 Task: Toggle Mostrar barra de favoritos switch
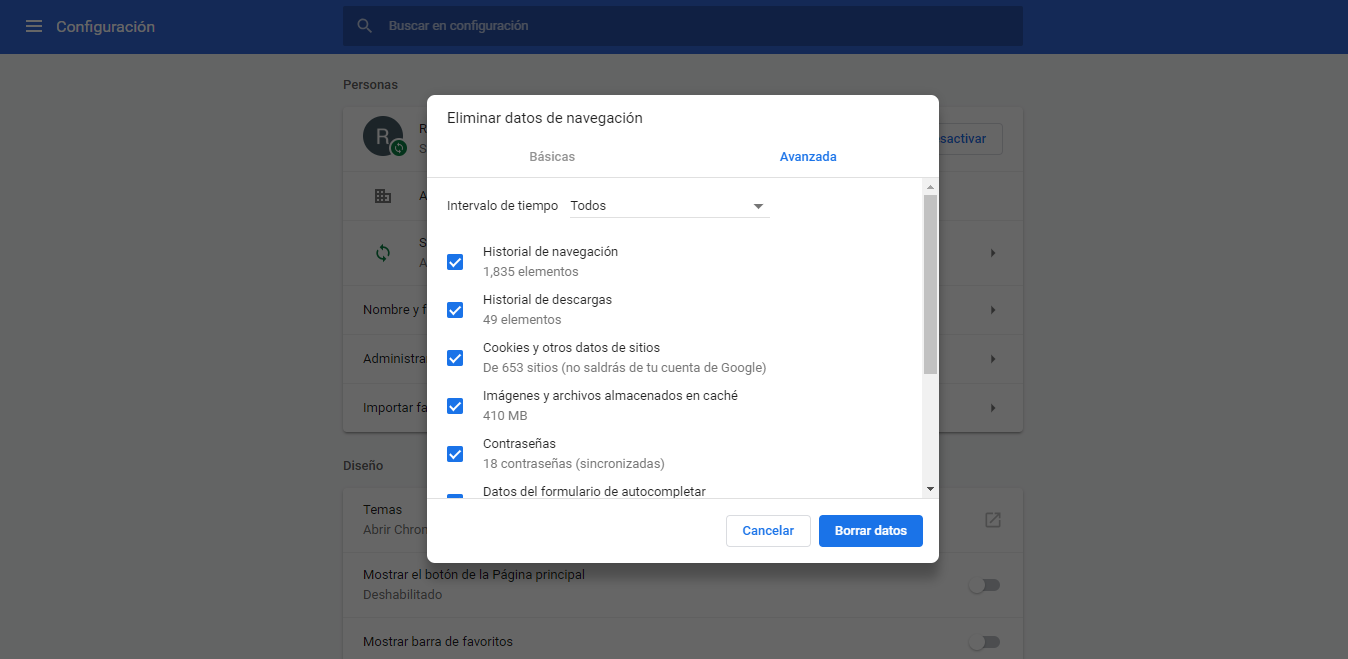click(x=985, y=642)
